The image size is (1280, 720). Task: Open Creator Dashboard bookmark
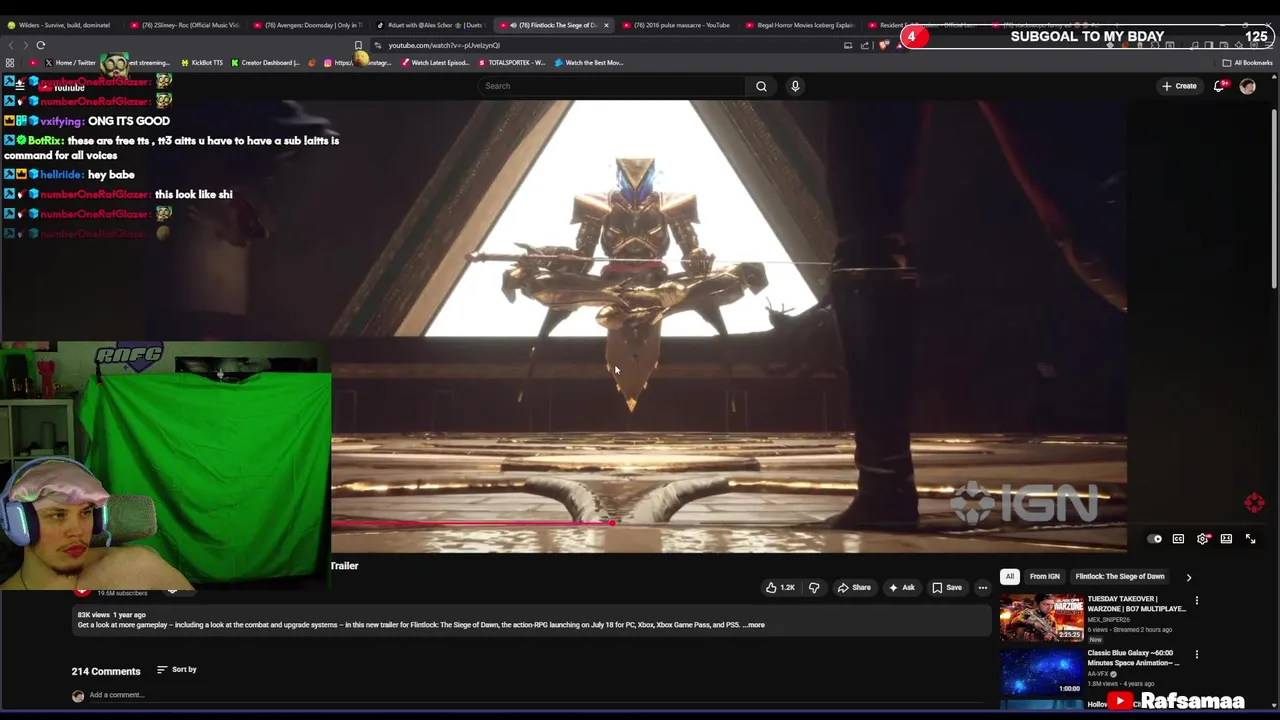click(265, 63)
